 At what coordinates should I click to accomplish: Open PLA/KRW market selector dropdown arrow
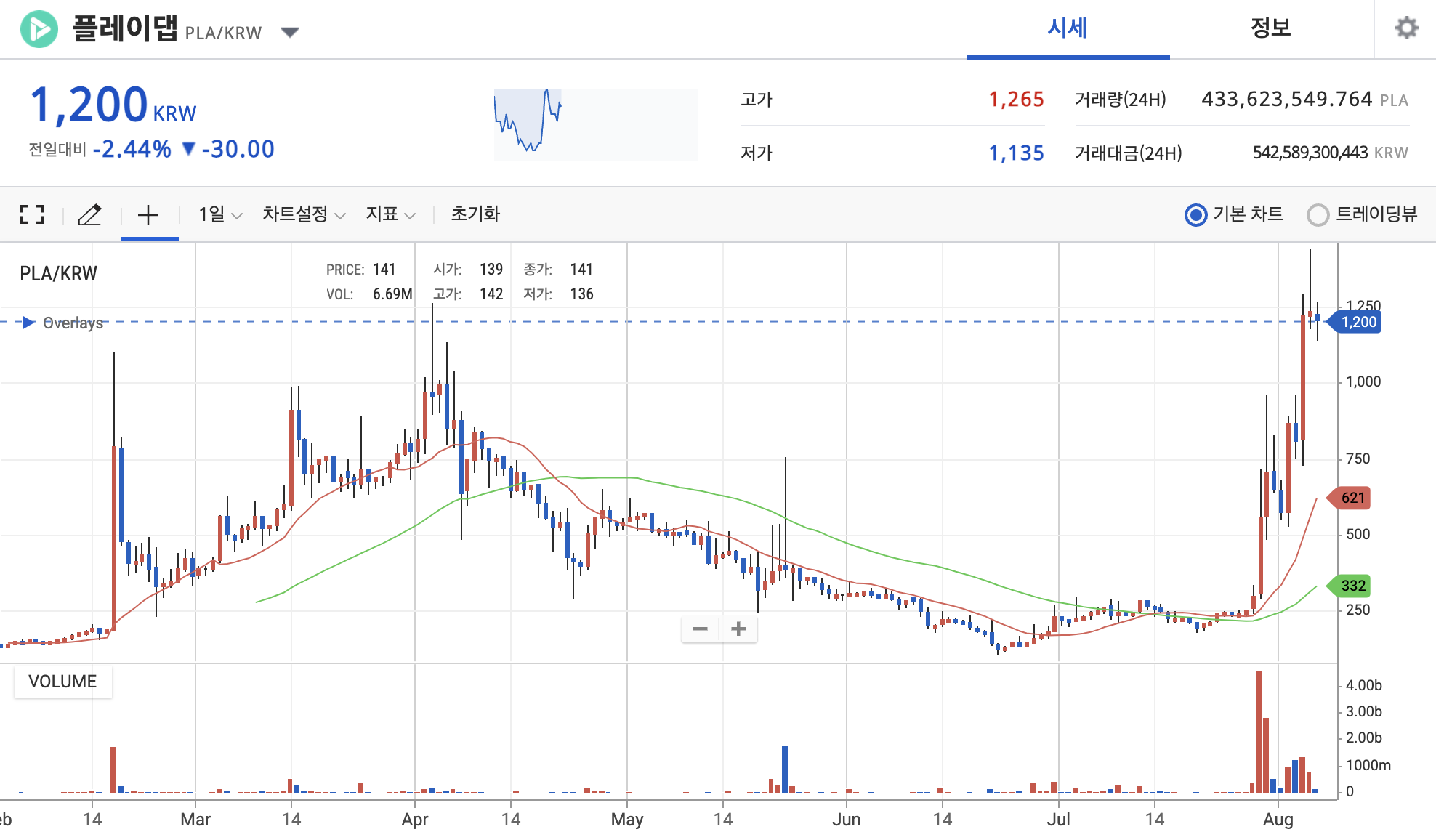pyautogui.click(x=290, y=32)
